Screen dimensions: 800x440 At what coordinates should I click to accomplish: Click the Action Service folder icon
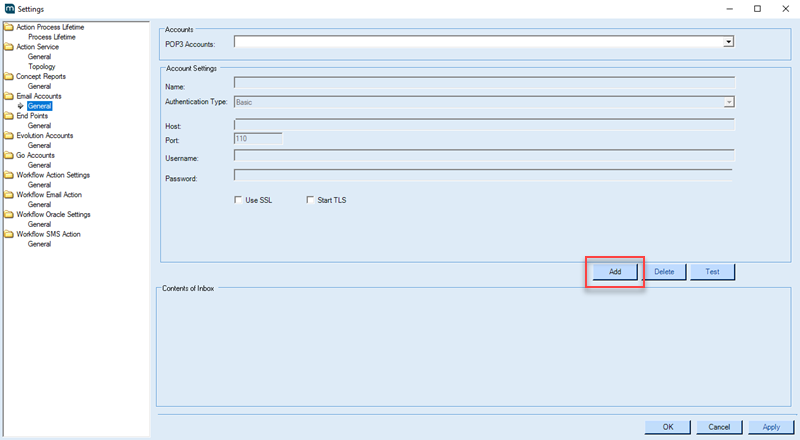[9, 47]
